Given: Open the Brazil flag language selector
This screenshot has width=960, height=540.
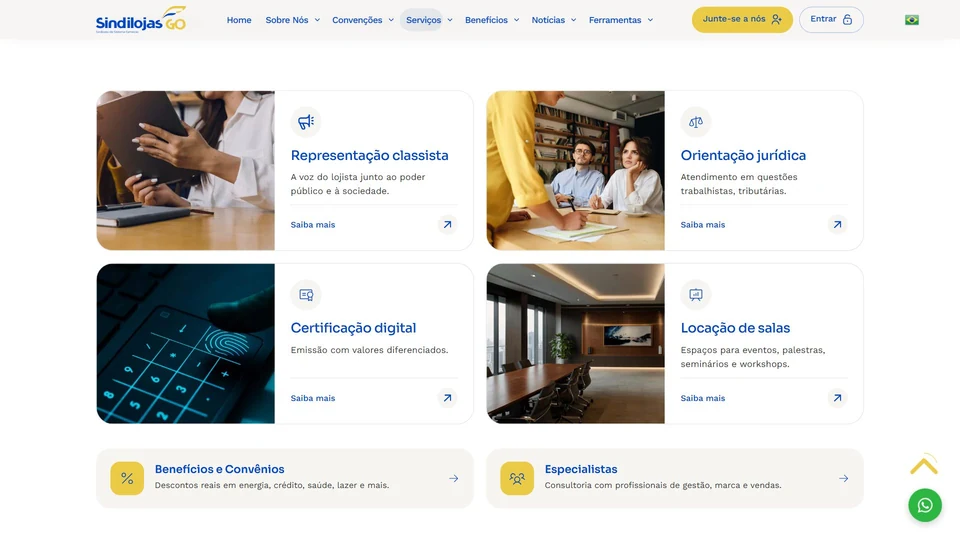Looking at the screenshot, I should pos(912,20).
